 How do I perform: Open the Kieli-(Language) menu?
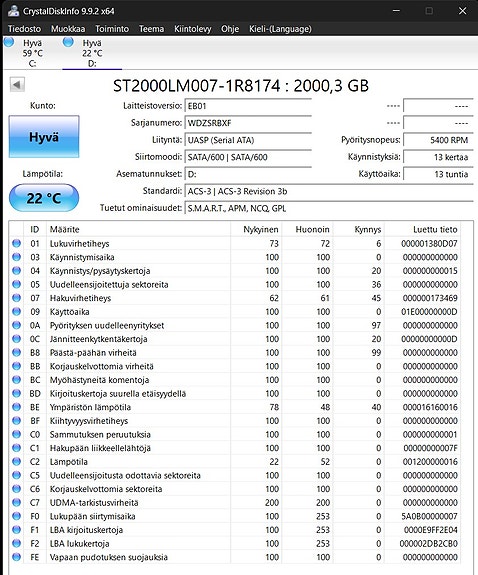[280, 29]
